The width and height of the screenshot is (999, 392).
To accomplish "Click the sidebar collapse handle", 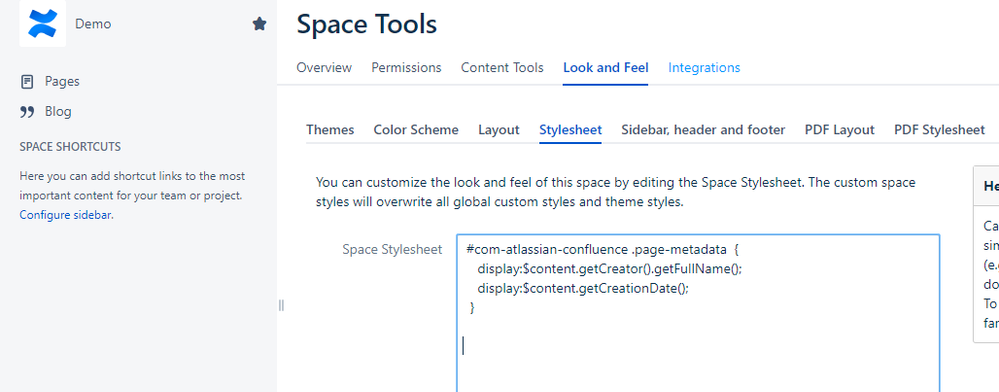I will pos(281,305).
